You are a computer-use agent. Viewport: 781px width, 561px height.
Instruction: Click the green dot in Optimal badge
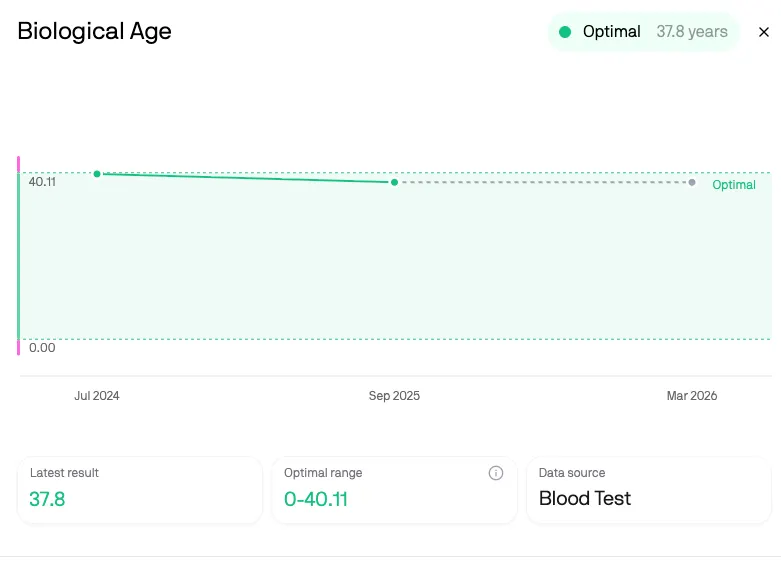[x=565, y=32]
